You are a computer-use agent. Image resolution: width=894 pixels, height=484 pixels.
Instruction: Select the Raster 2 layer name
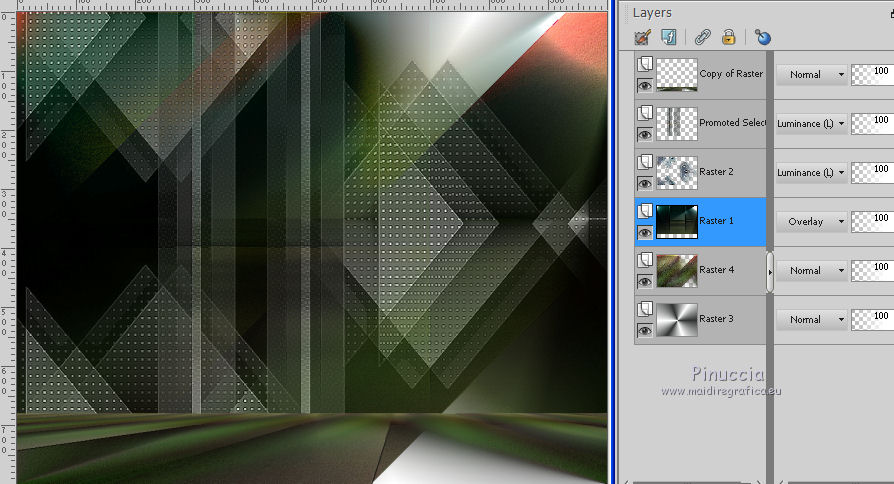click(x=716, y=172)
